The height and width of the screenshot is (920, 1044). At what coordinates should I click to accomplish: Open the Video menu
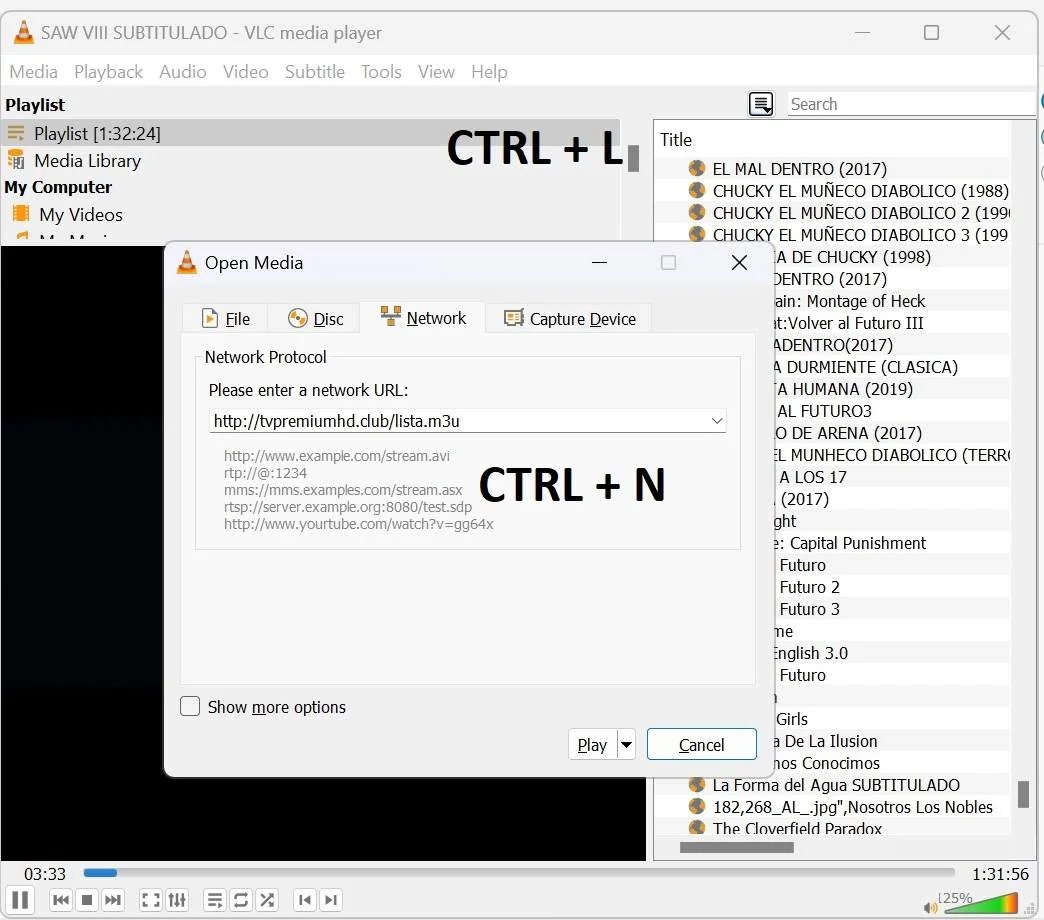(x=246, y=71)
